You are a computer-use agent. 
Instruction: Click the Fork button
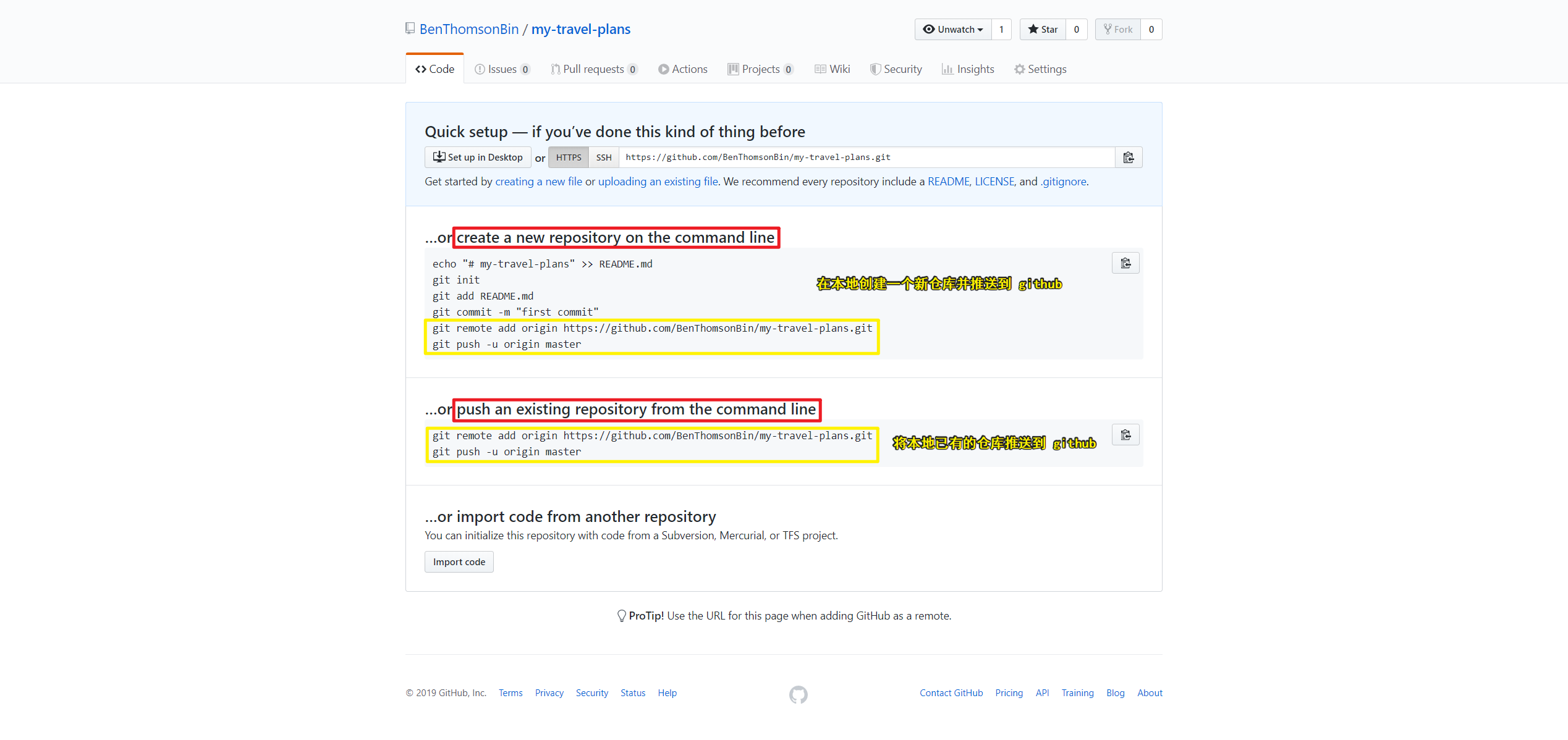[1118, 29]
